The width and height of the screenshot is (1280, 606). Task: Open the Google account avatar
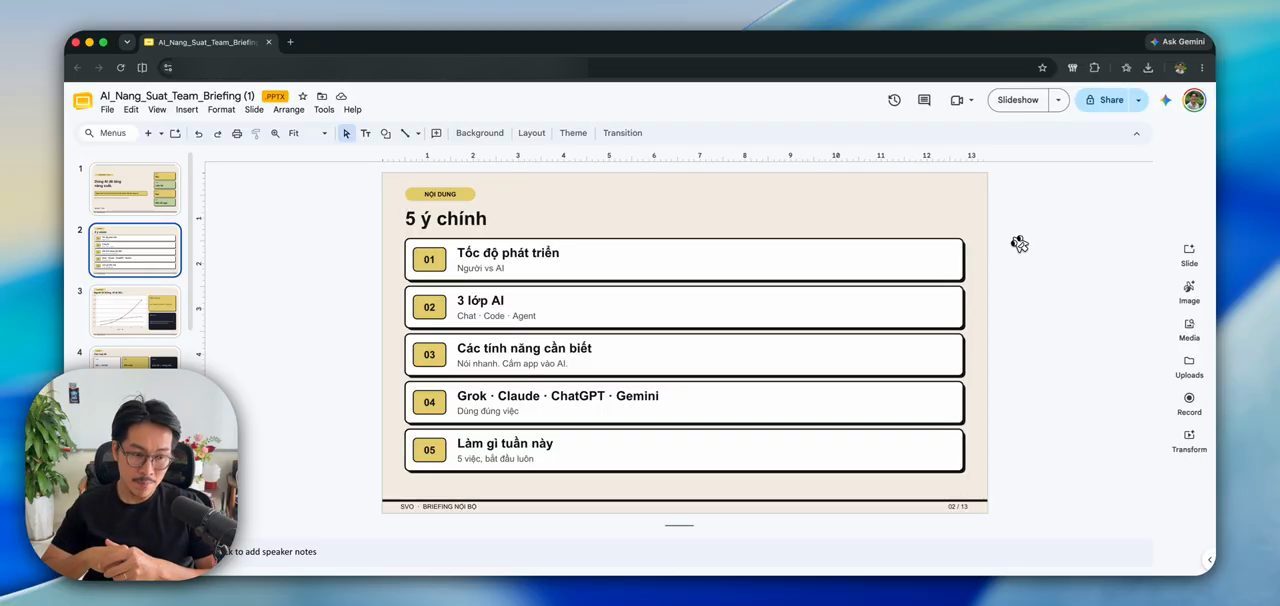click(1194, 100)
